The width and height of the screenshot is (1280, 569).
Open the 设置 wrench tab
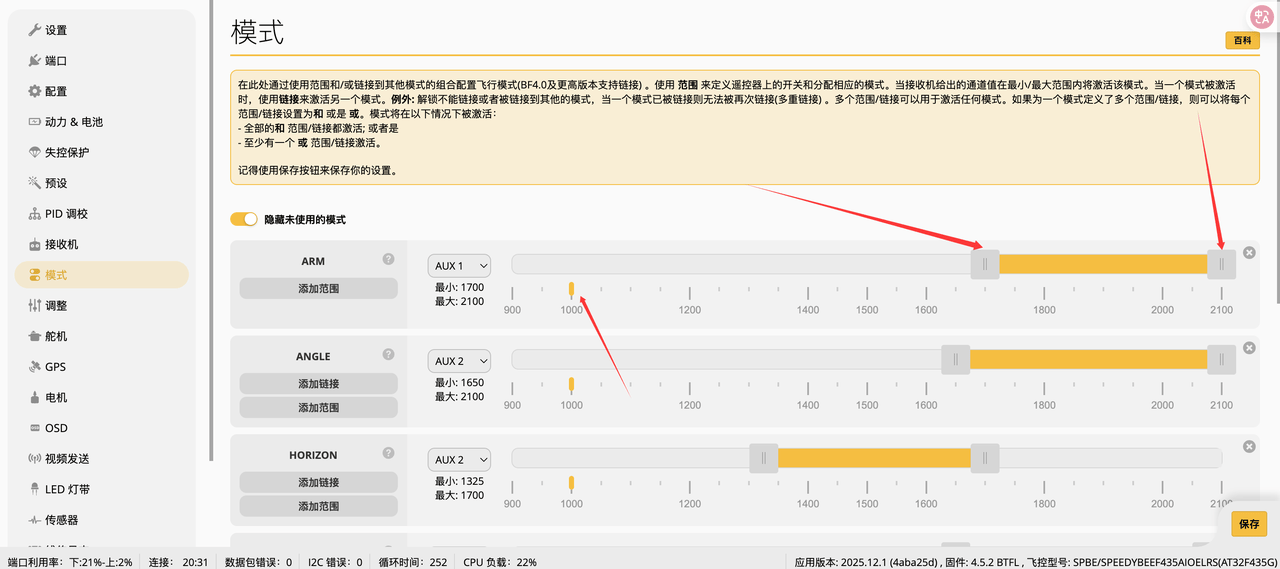click(47, 30)
